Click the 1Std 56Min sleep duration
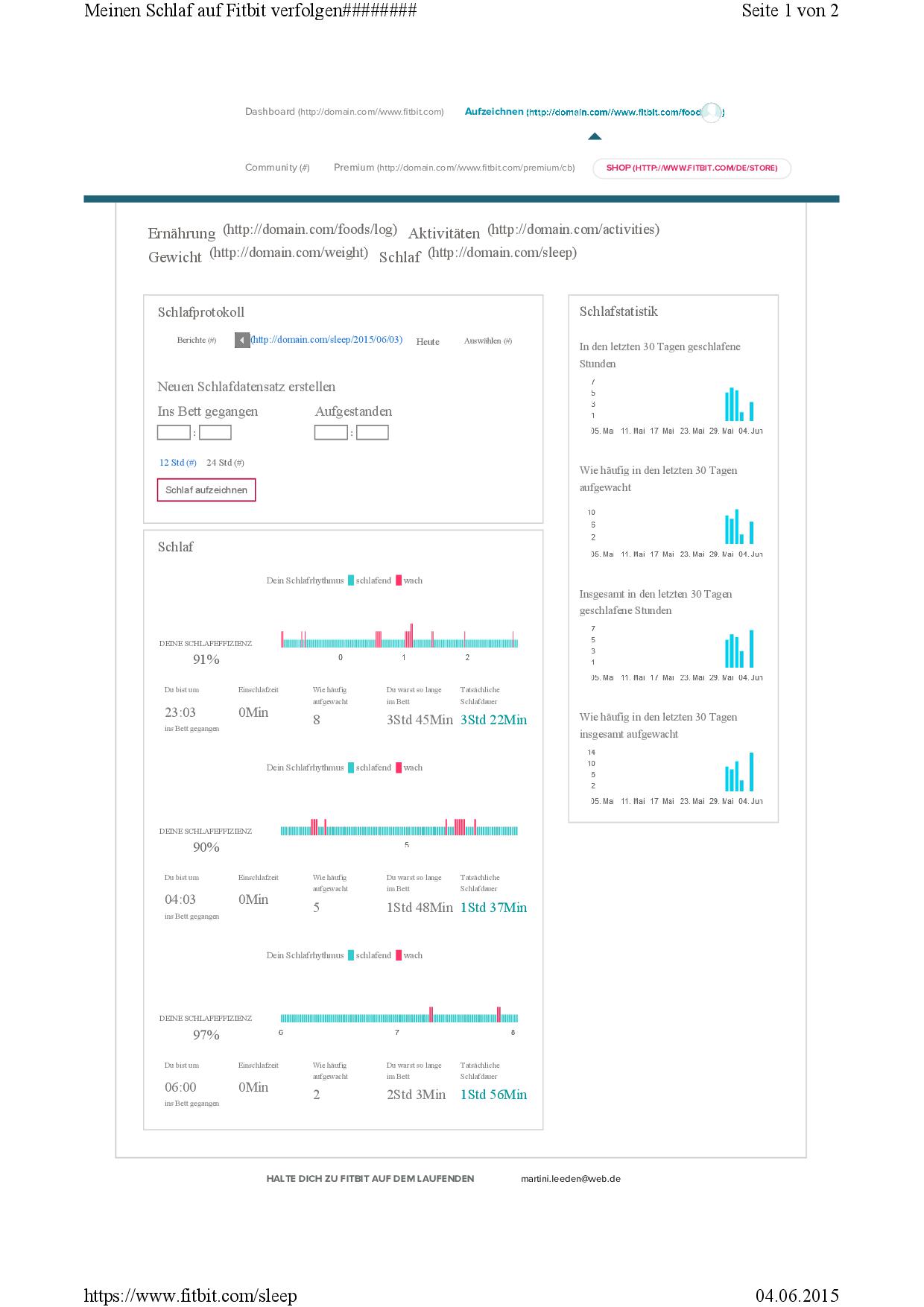 (493, 1095)
